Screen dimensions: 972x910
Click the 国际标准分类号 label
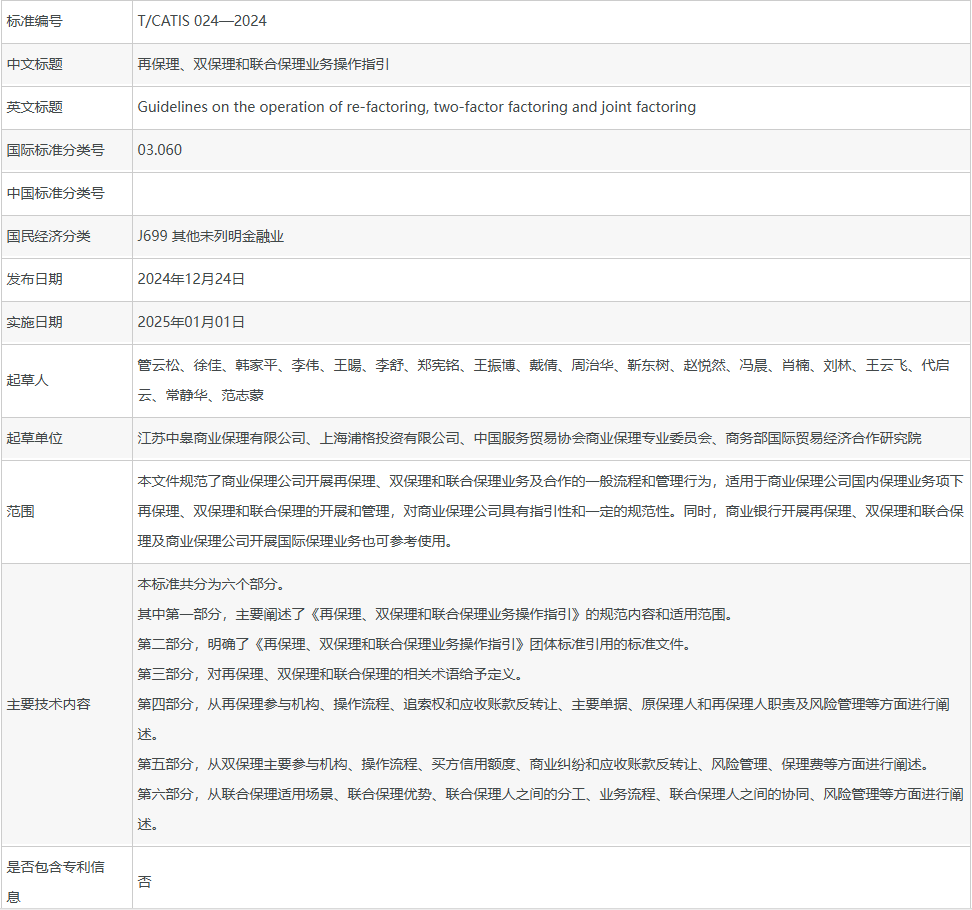coord(55,150)
